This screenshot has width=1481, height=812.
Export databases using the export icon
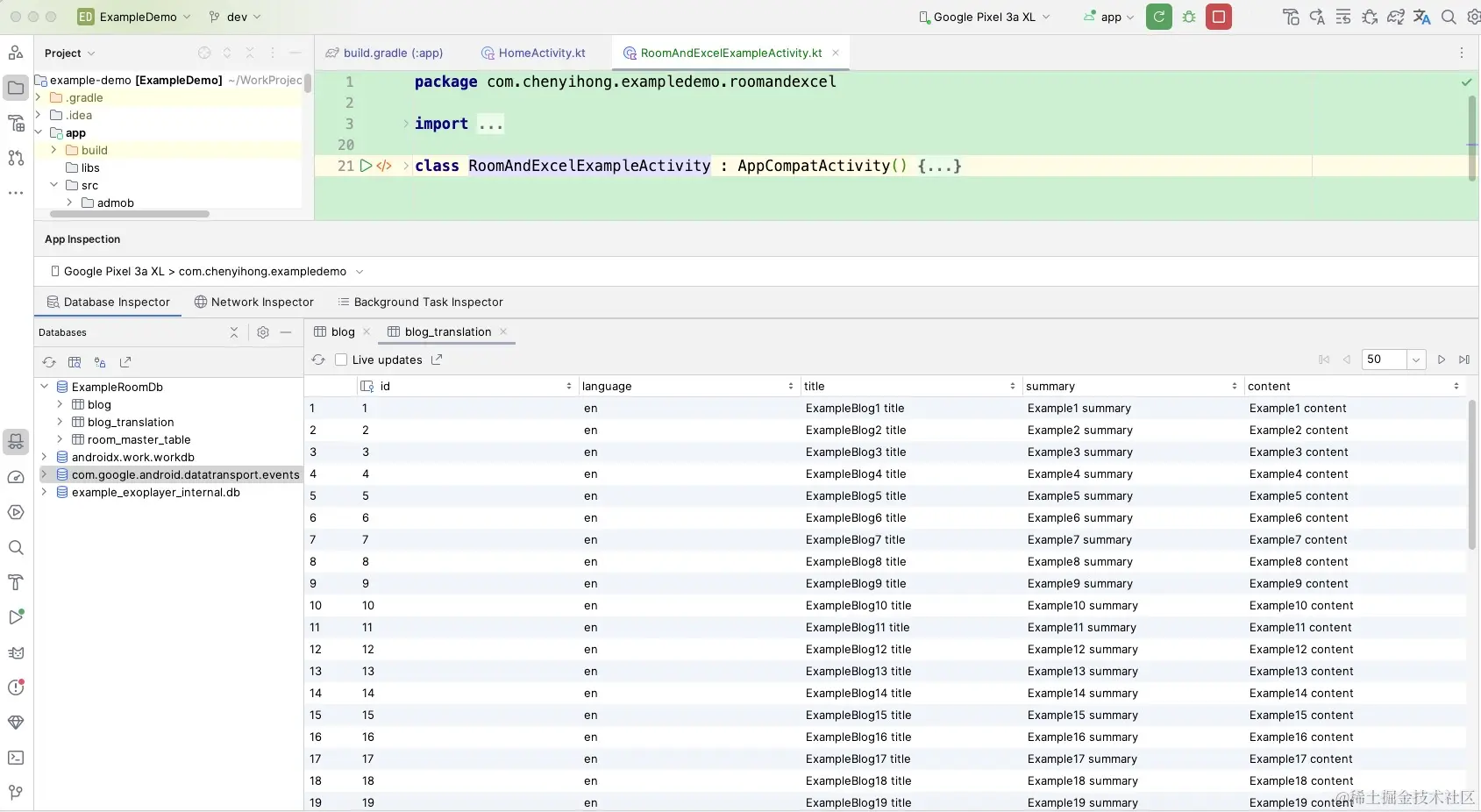125,362
